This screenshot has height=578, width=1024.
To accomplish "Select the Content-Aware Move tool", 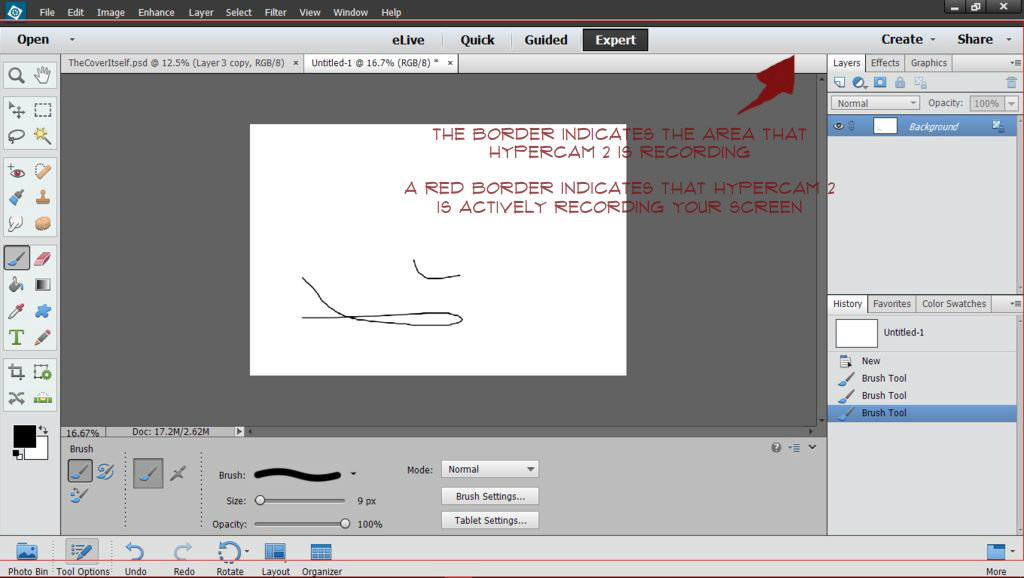I will (16, 398).
